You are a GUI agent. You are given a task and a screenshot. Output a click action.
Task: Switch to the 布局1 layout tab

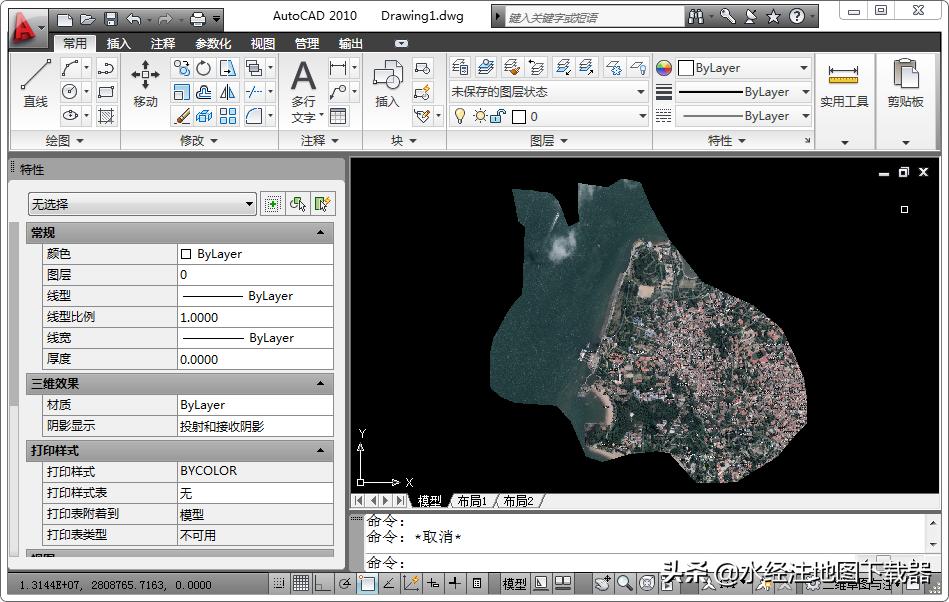[470, 501]
